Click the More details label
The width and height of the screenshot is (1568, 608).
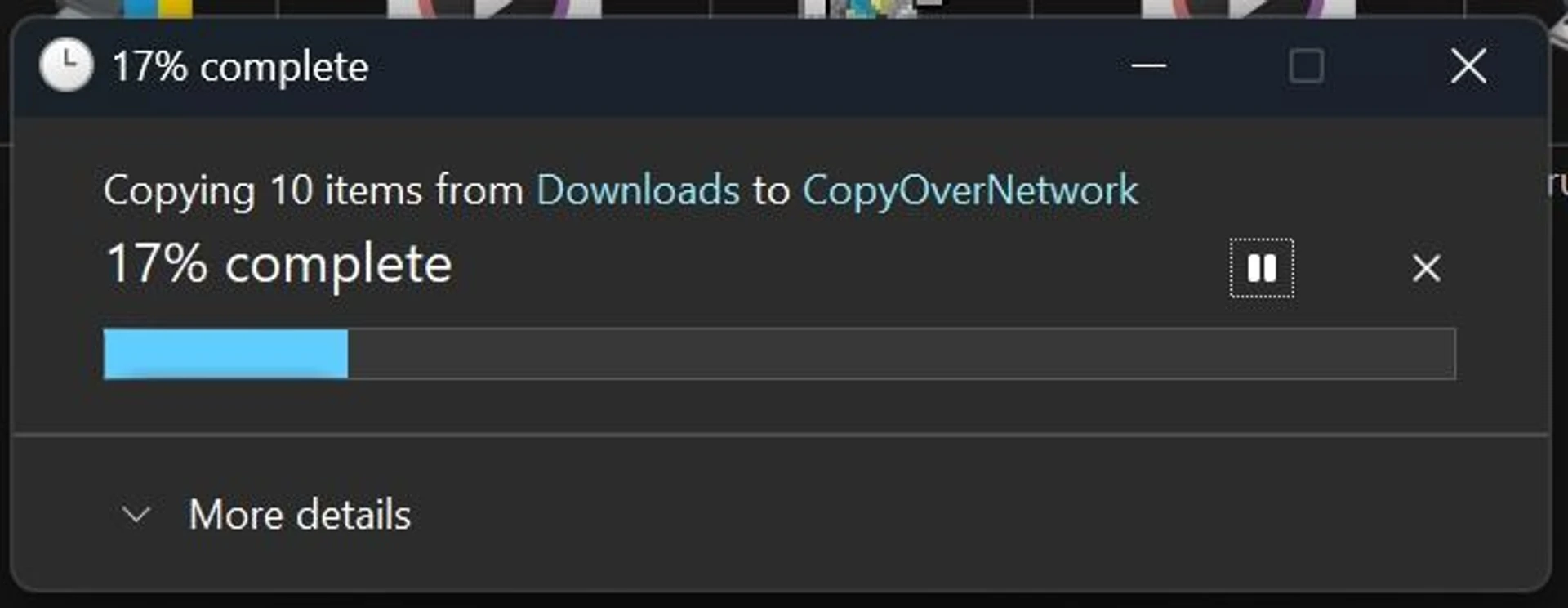[300, 515]
